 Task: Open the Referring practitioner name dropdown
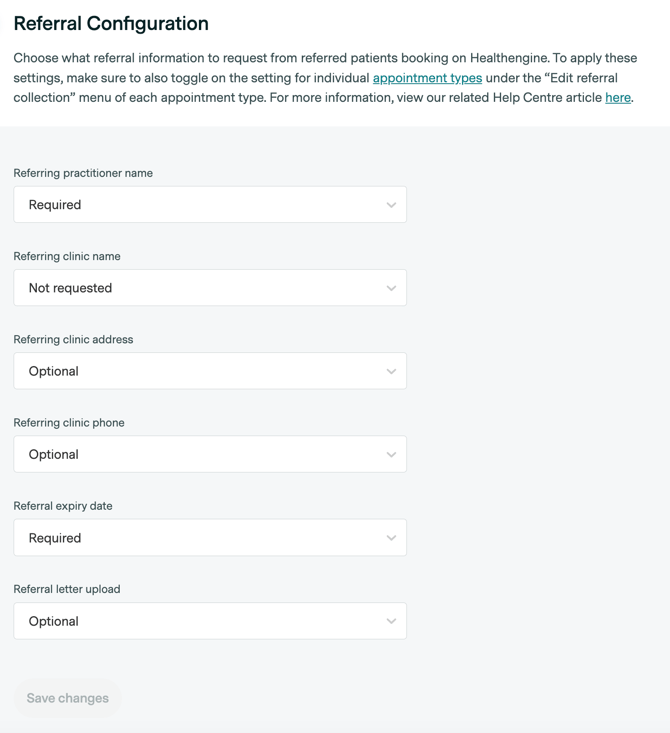click(209, 205)
